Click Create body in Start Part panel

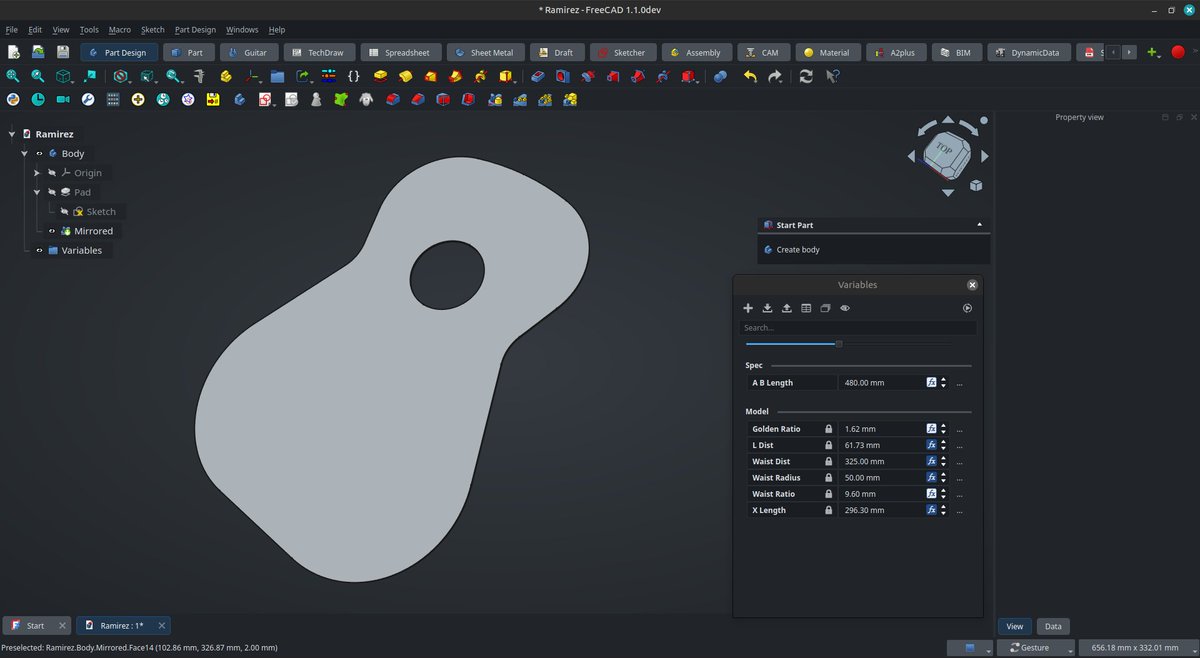tap(798, 249)
